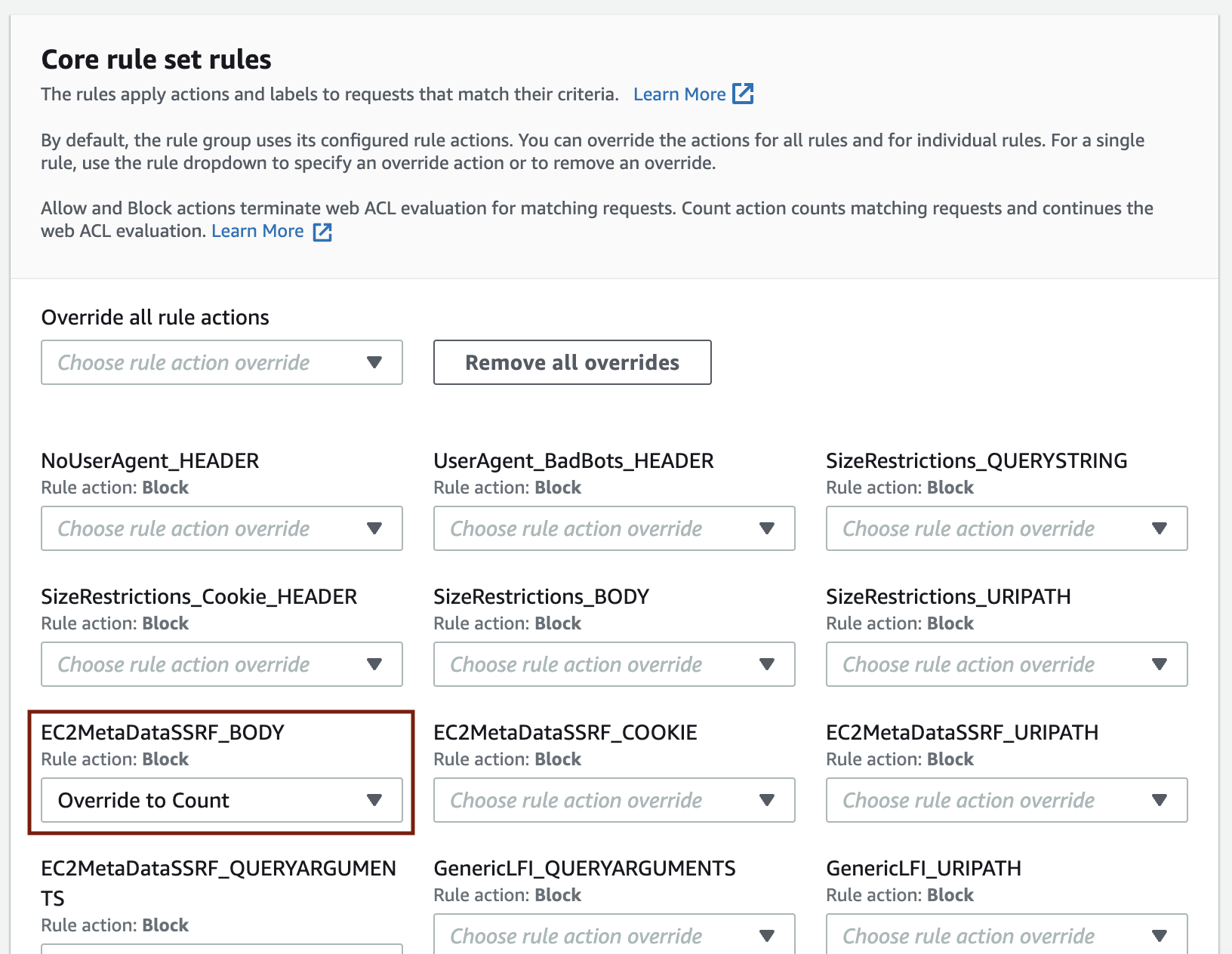The height and width of the screenshot is (954, 1232).
Task: Expand EC2MetaDataSSRF_URIPATH override dropdown
Action: point(1006,800)
